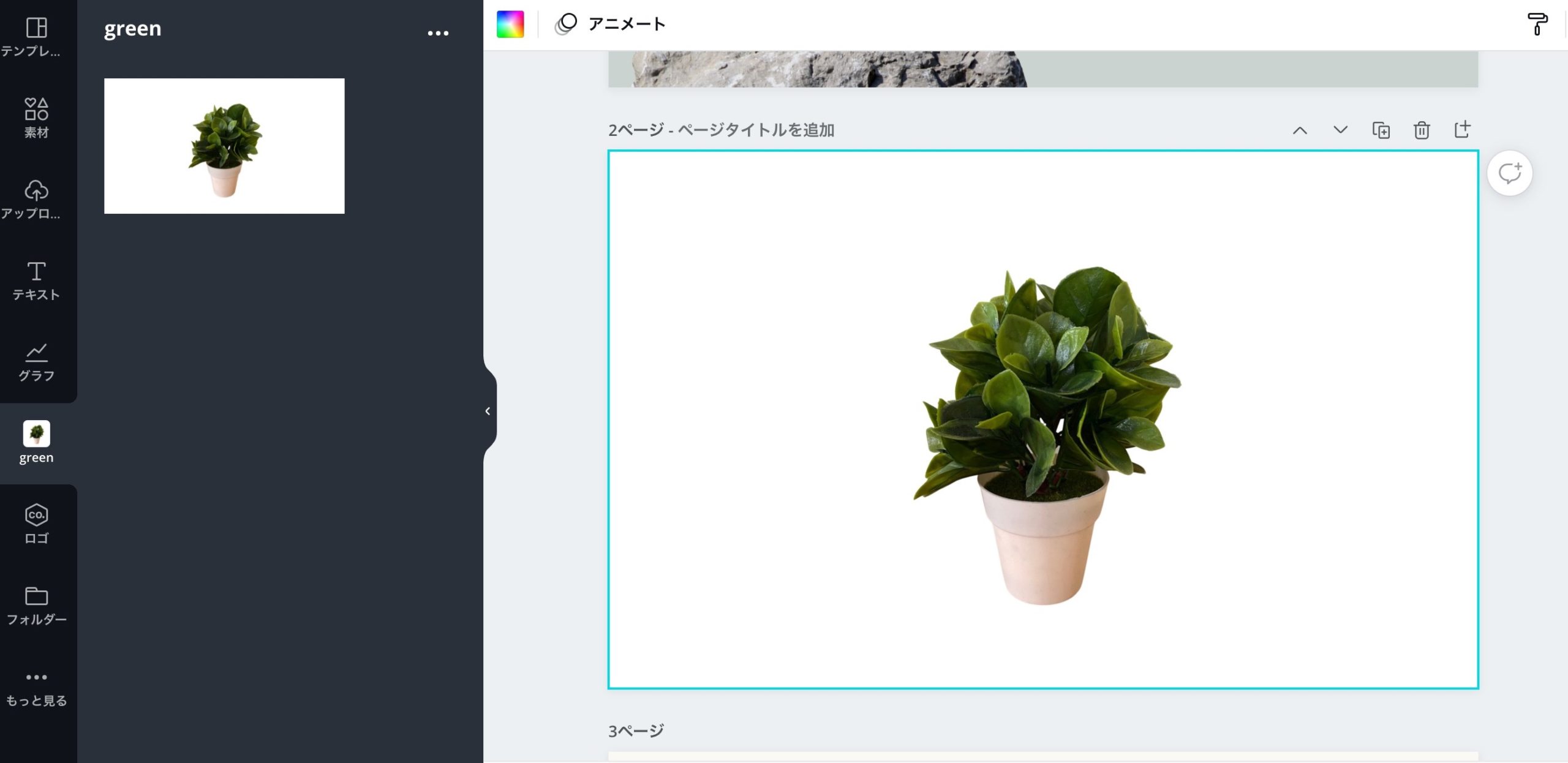Add a new page with plus icon
1568x763 pixels.
1462,129
